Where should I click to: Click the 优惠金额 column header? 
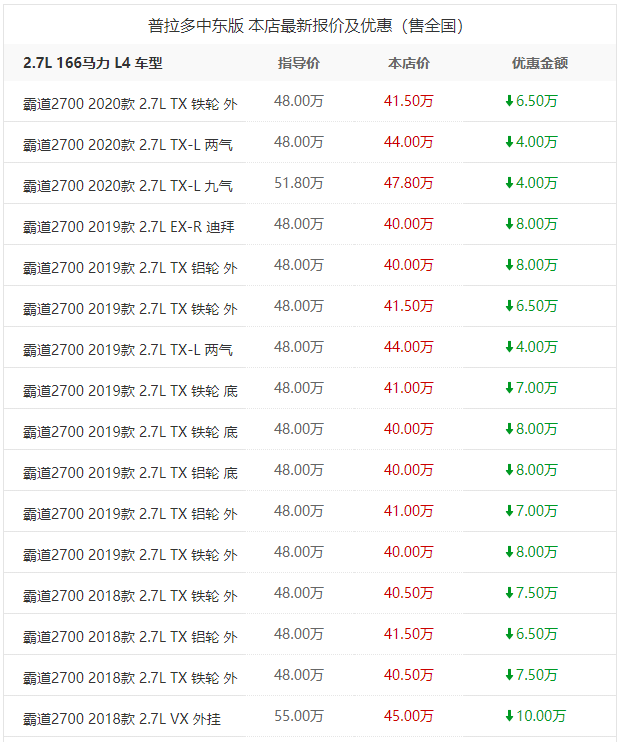[x=539, y=63]
